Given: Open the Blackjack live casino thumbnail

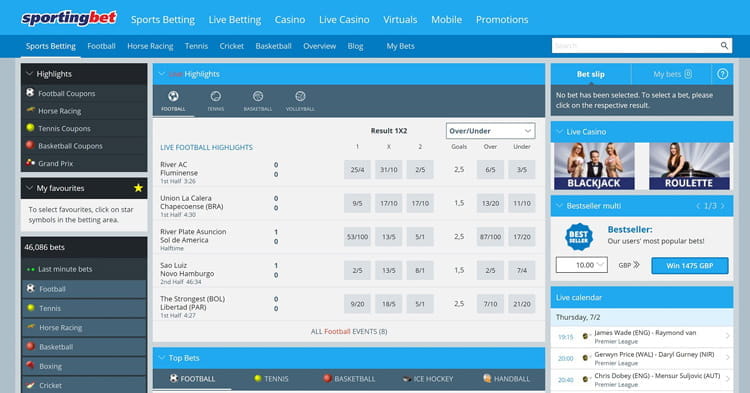Looking at the screenshot, I should 594,166.
